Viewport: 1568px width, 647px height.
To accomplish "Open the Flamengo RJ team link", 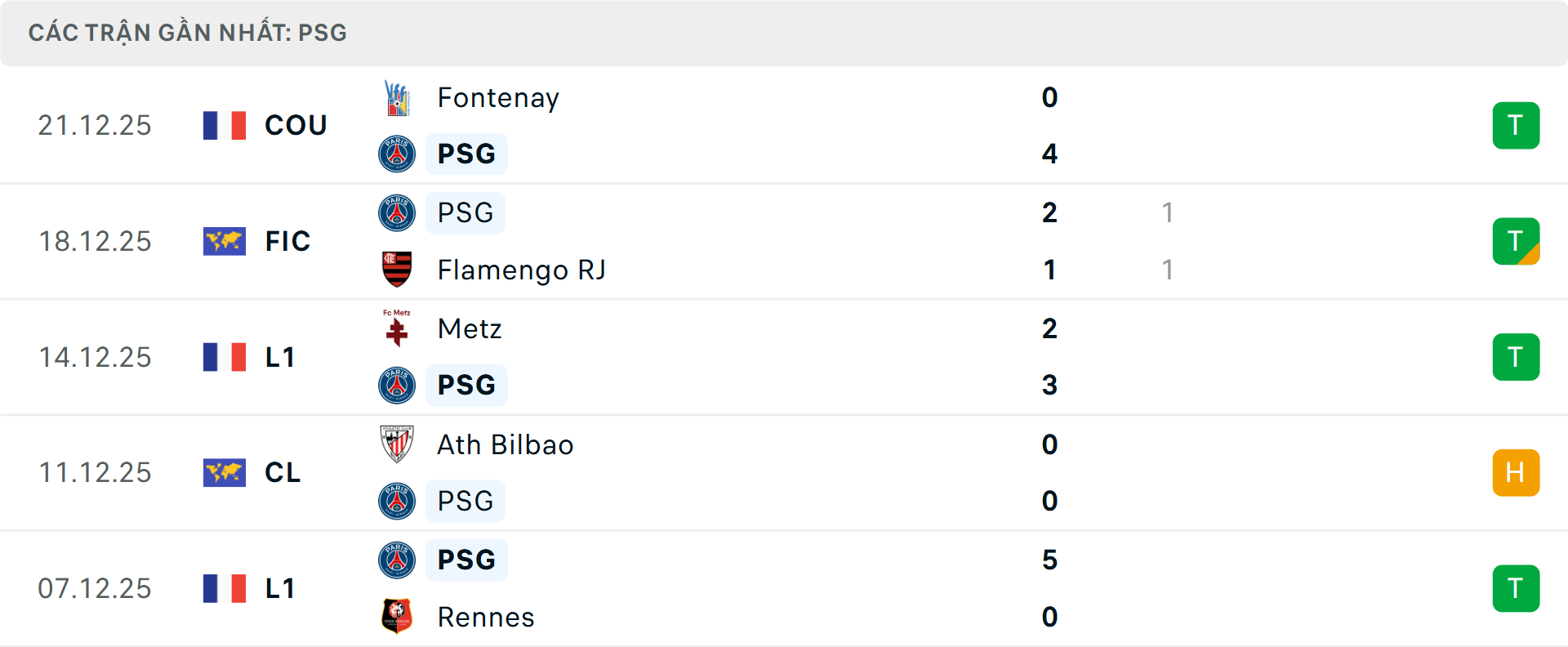I will click(x=521, y=270).
